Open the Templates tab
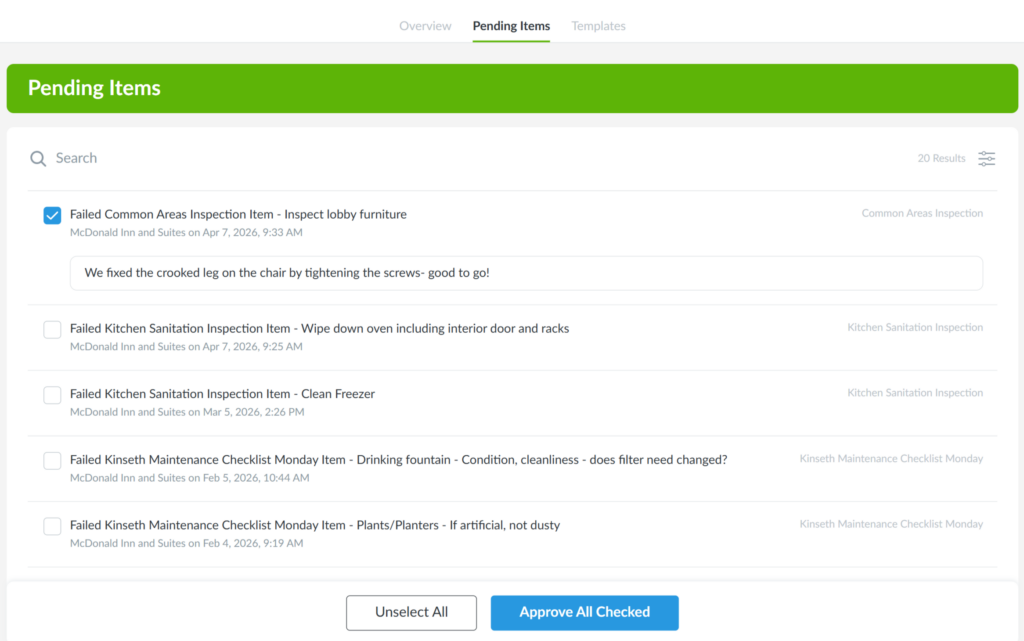The width and height of the screenshot is (1024, 641). click(598, 26)
